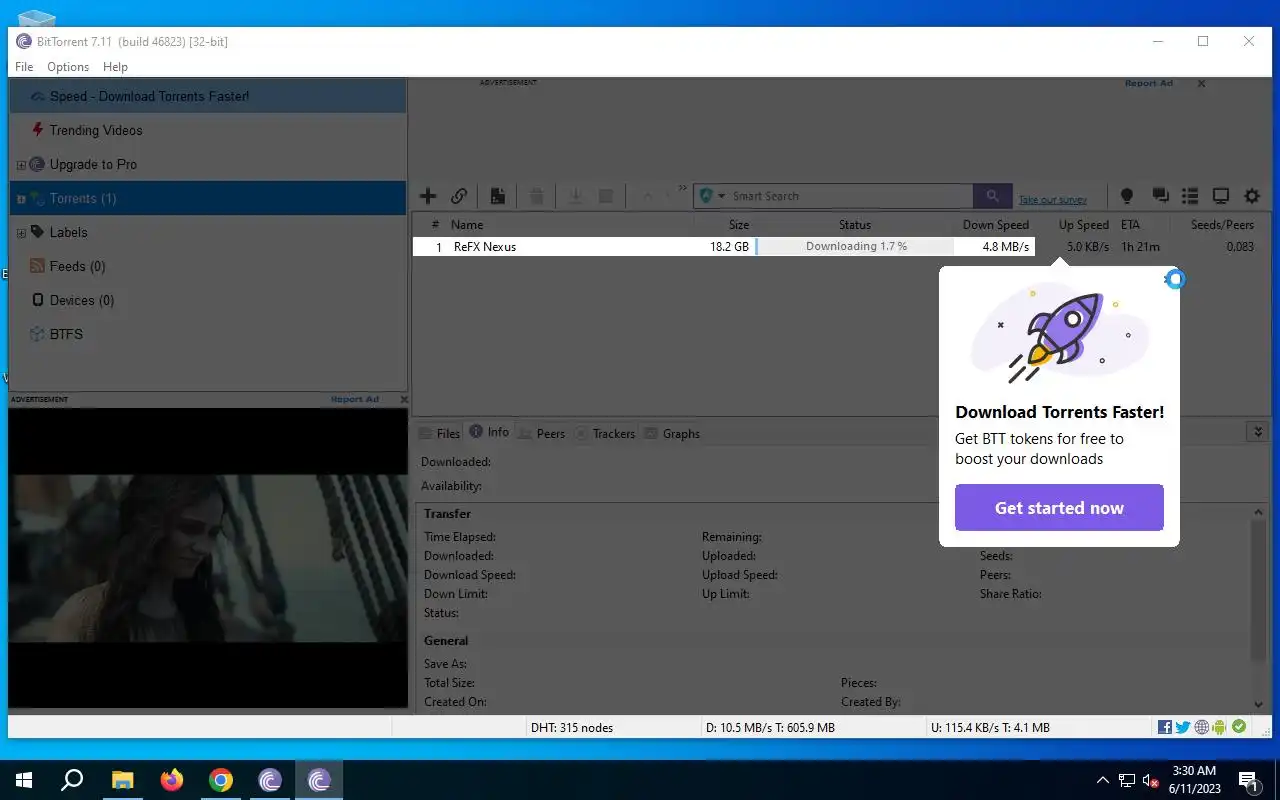The image size is (1280, 800).
Task: Click the magnifier search button
Action: (x=992, y=196)
